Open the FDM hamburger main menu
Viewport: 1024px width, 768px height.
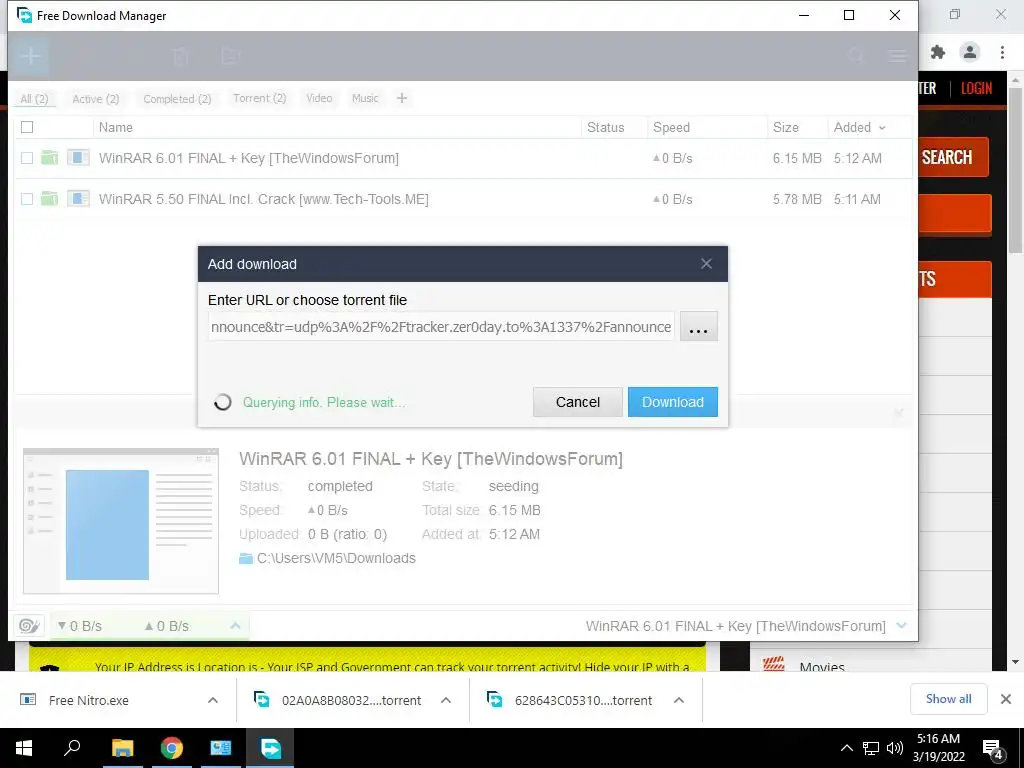click(x=897, y=56)
